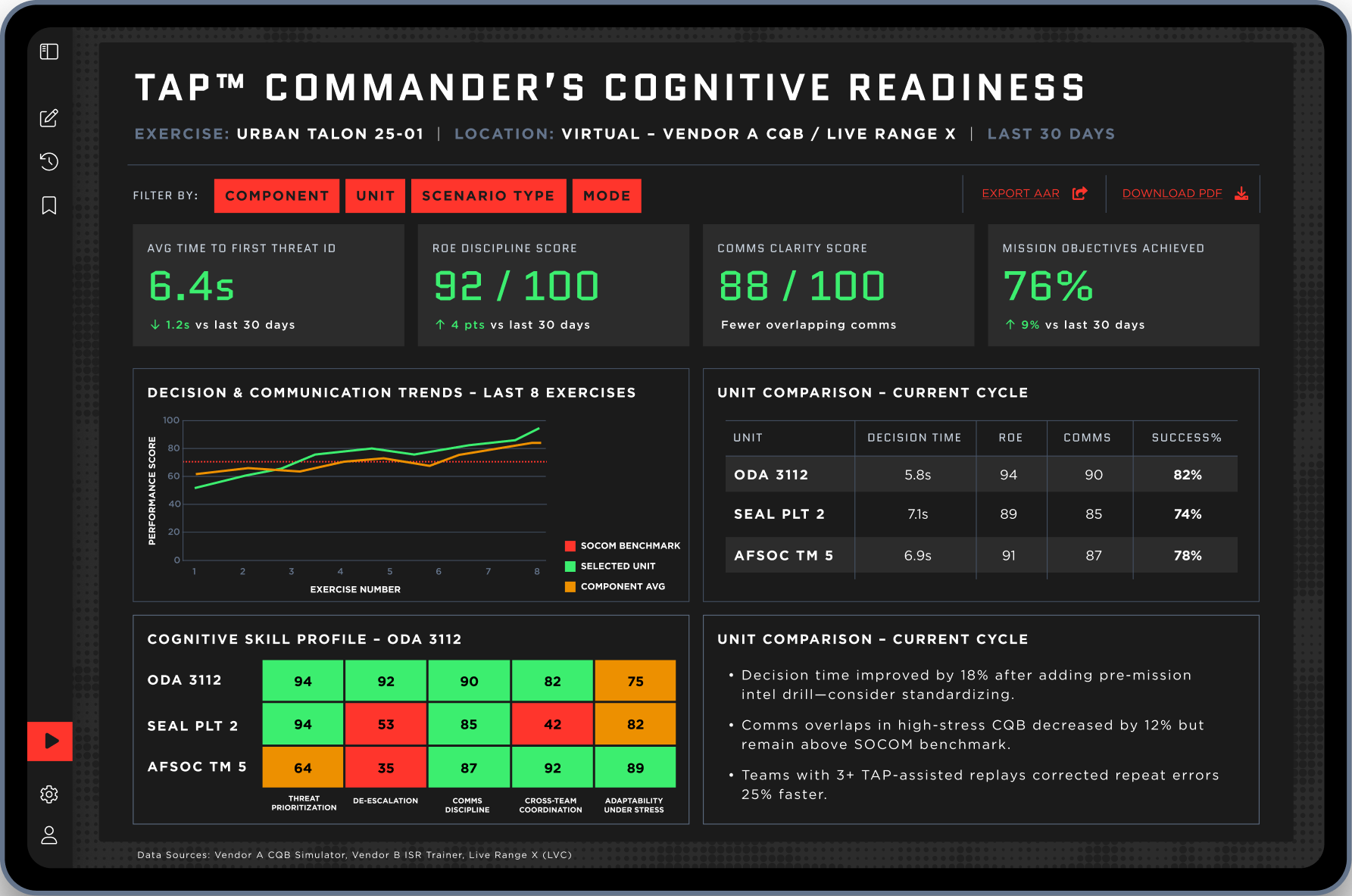Image resolution: width=1352 pixels, height=896 pixels.
Task: Expand the Scenario Type filter
Action: click(x=488, y=196)
